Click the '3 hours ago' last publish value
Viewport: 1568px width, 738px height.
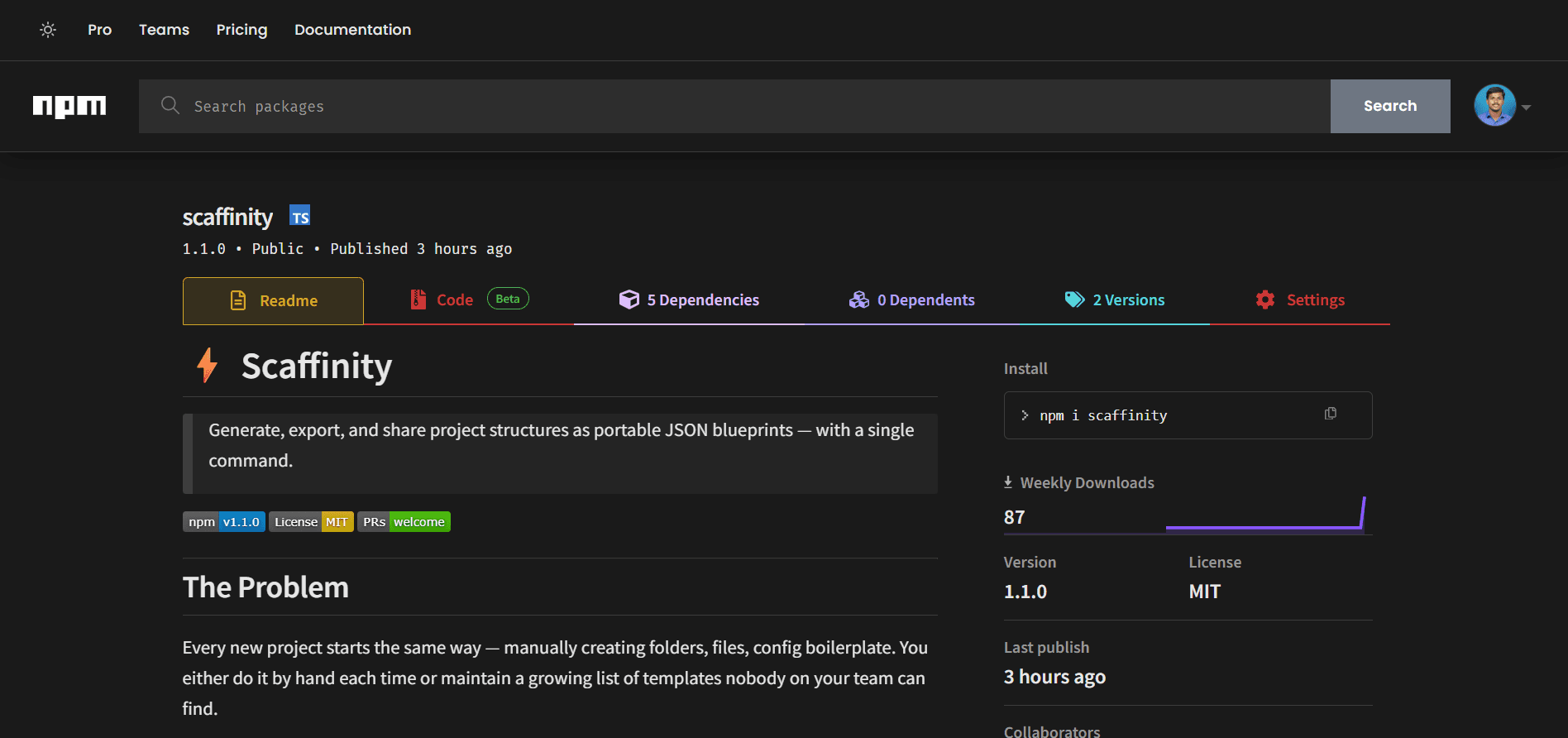1054,677
